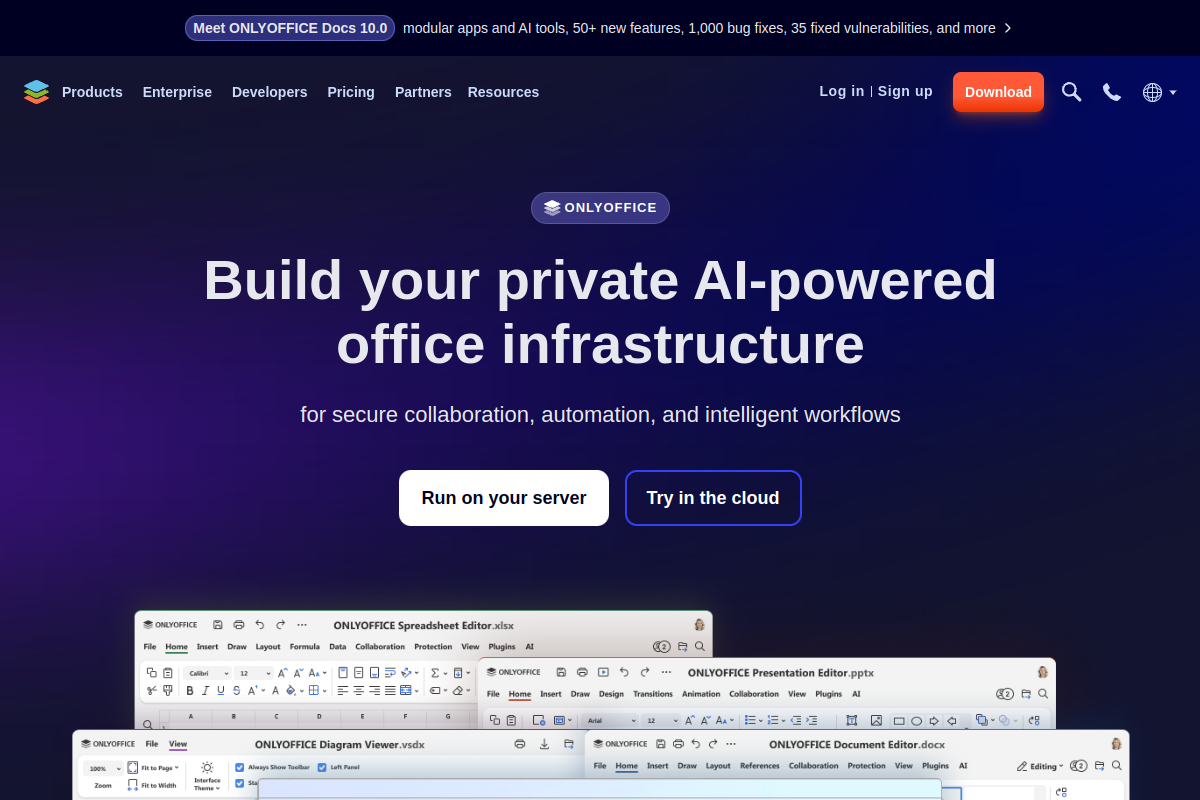The image size is (1200, 800).
Task: Click font color A icon in Spreadsheet Editor
Action: (x=275, y=691)
